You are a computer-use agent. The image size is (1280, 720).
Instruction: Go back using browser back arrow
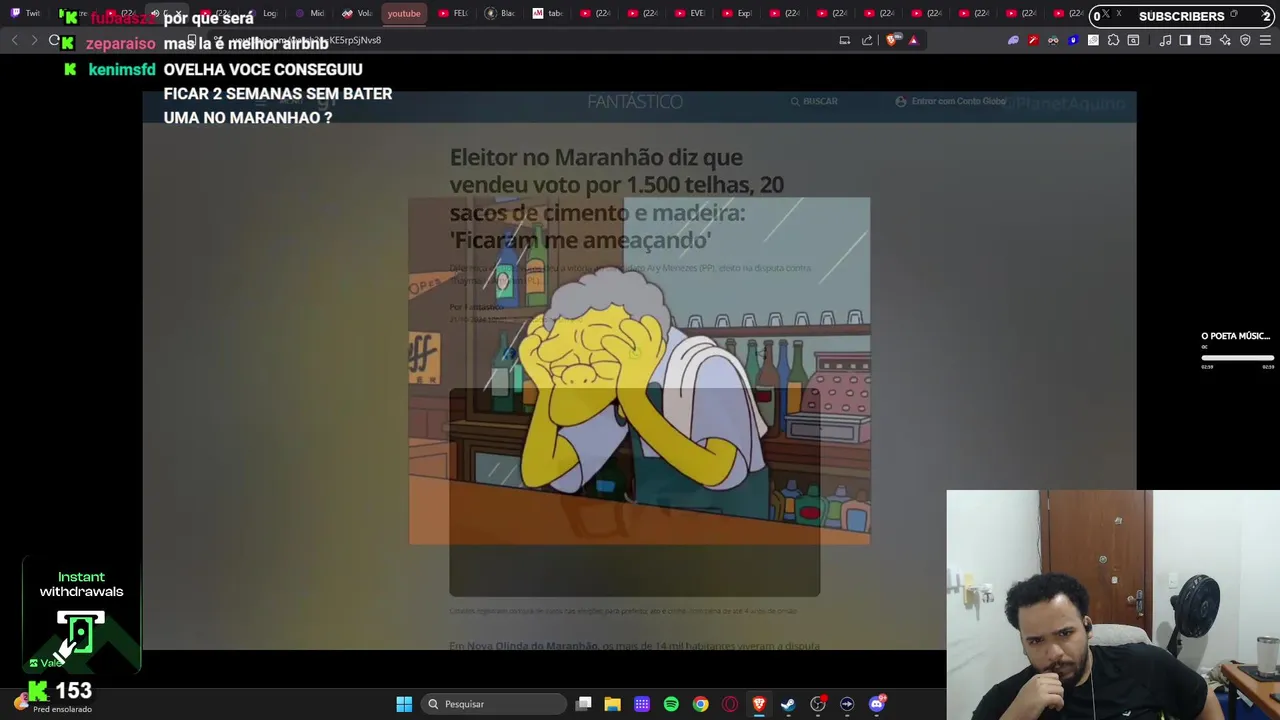tap(14, 40)
